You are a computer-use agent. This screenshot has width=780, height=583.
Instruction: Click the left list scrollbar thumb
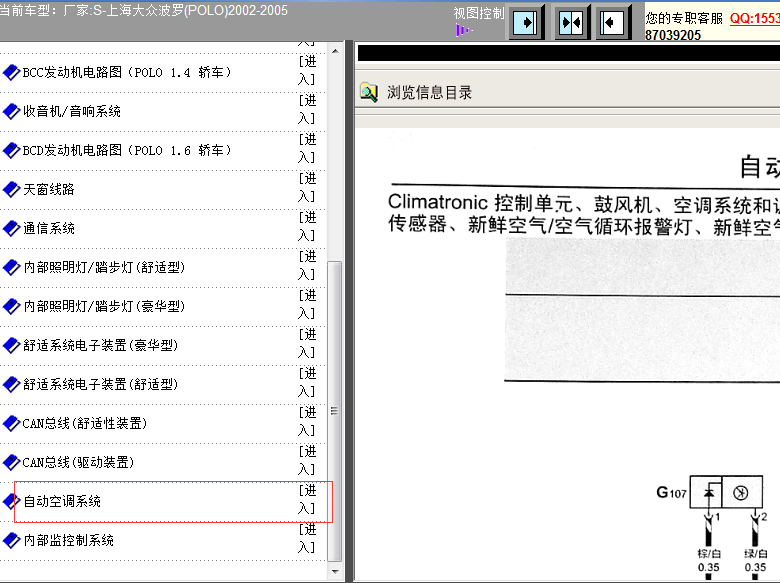(x=335, y=411)
